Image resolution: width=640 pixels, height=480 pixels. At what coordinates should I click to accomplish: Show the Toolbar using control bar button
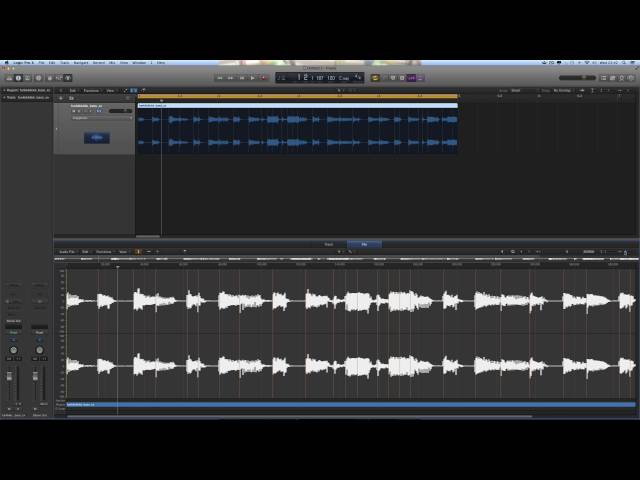click(x=28, y=78)
